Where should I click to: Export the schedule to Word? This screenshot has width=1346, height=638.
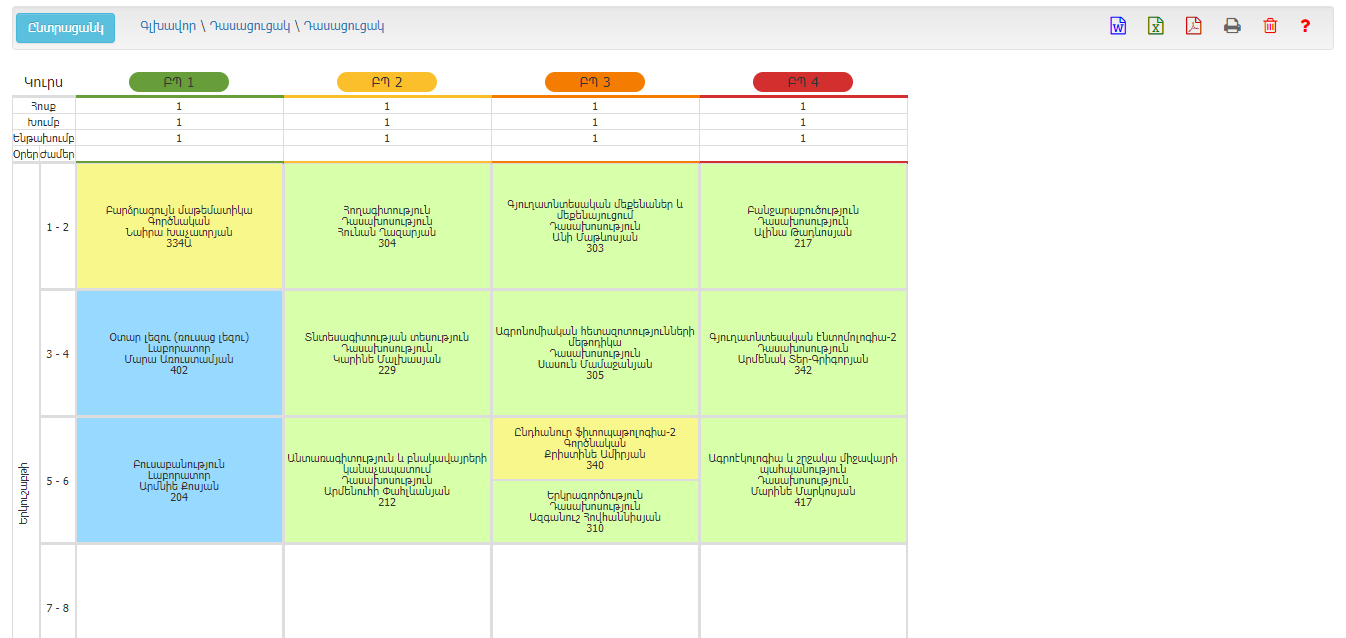1118,27
